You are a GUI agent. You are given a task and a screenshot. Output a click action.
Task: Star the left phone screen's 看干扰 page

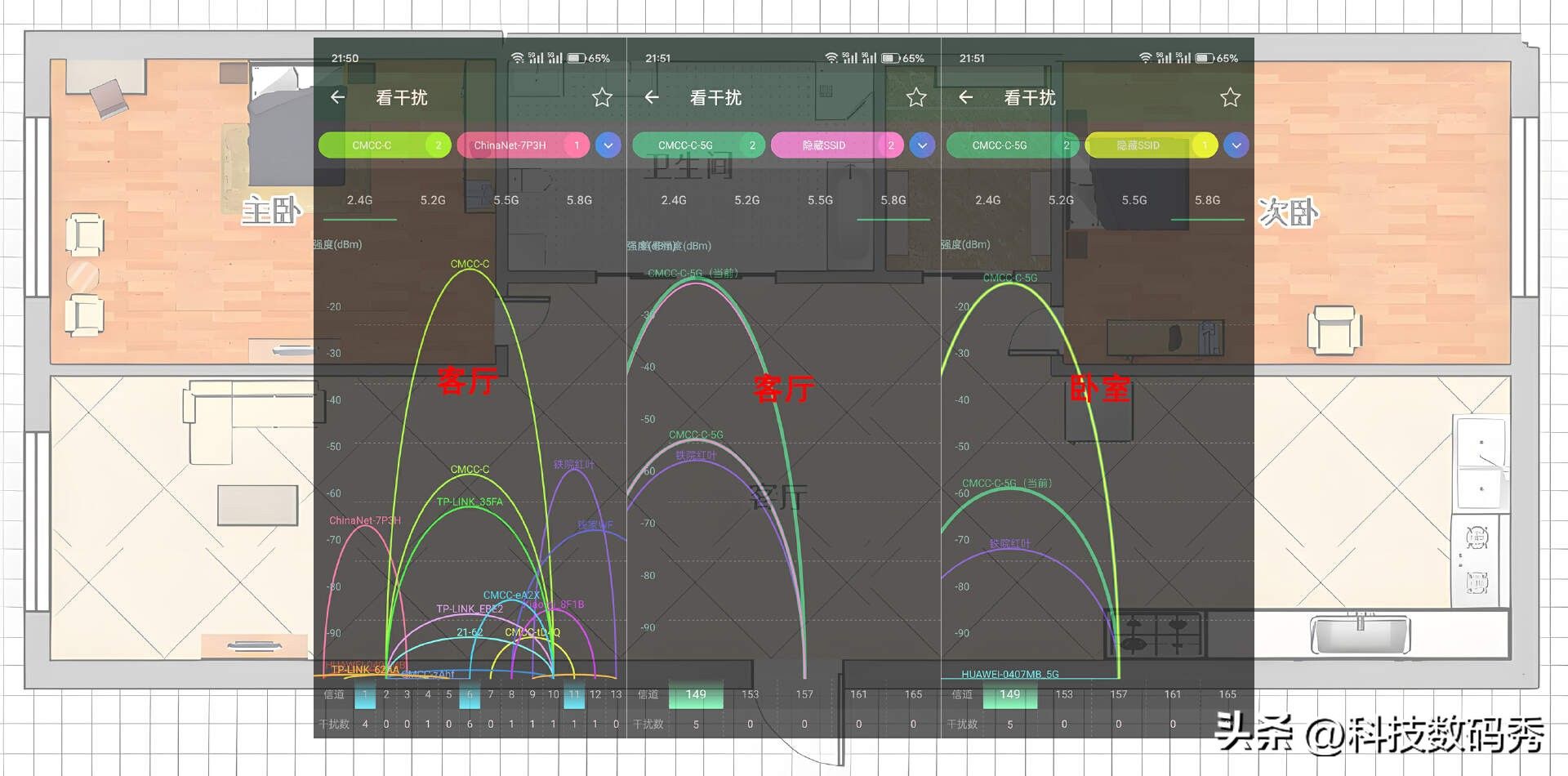pos(602,97)
